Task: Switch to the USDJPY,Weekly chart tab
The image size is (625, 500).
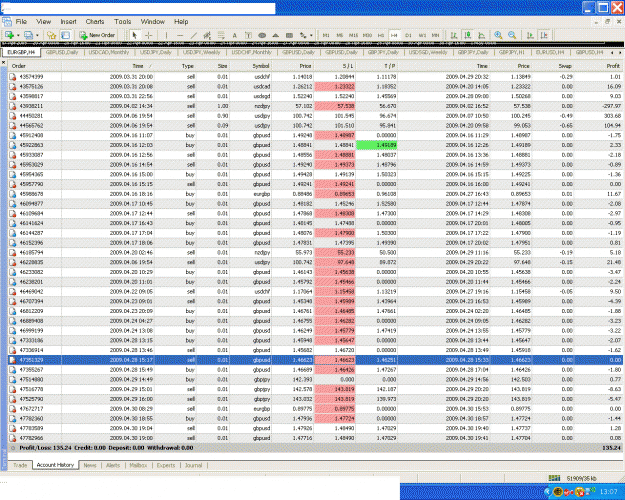Action: point(201,52)
